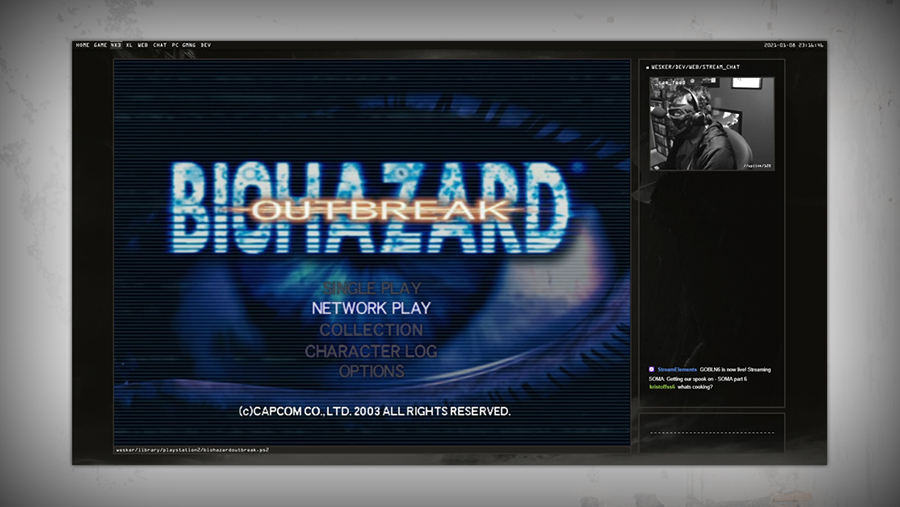This screenshot has height=507, width=900.
Task: Click the PC menu item
Action: click(x=175, y=45)
